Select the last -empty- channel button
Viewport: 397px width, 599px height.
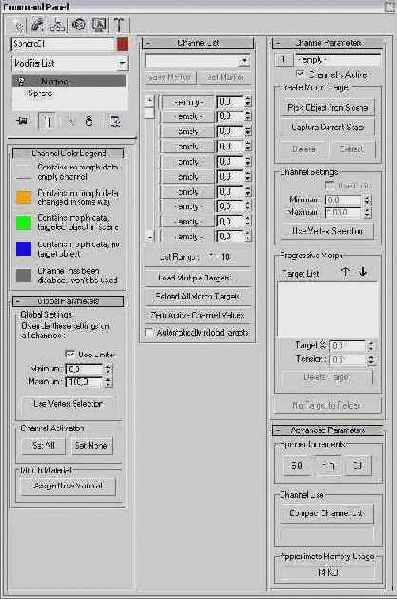point(187,236)
